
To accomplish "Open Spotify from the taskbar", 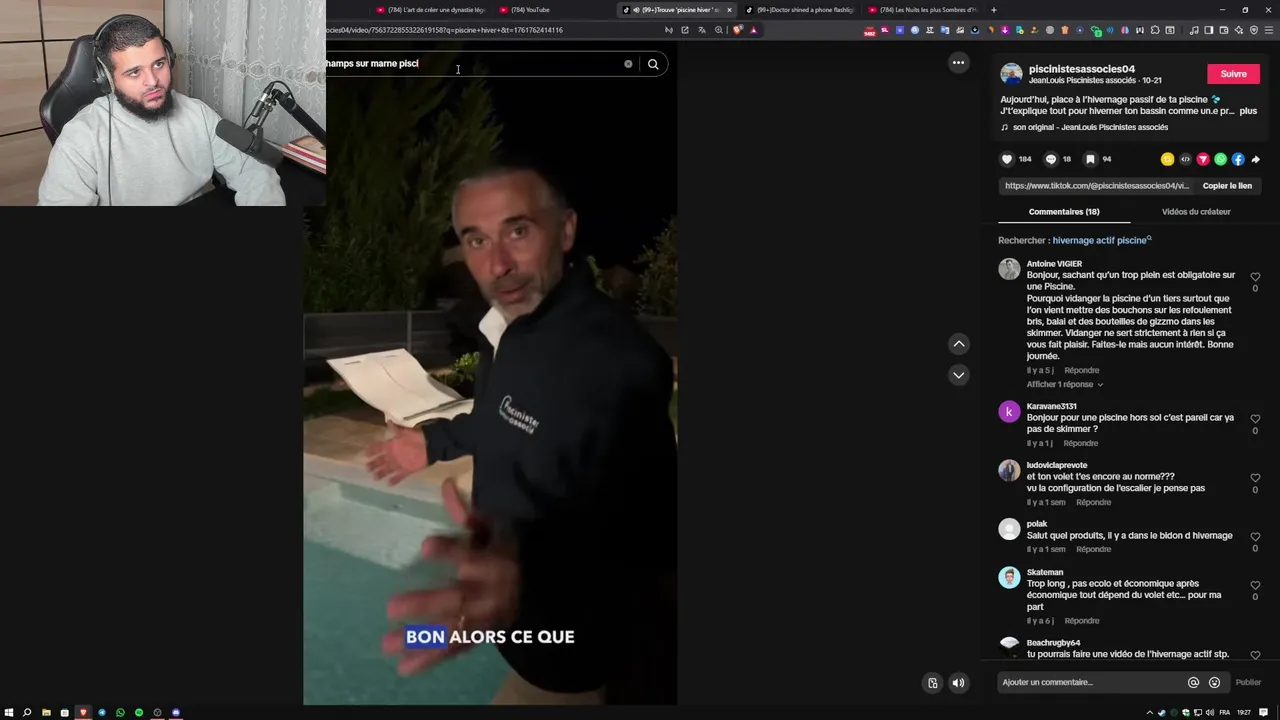I will [139, 713].
